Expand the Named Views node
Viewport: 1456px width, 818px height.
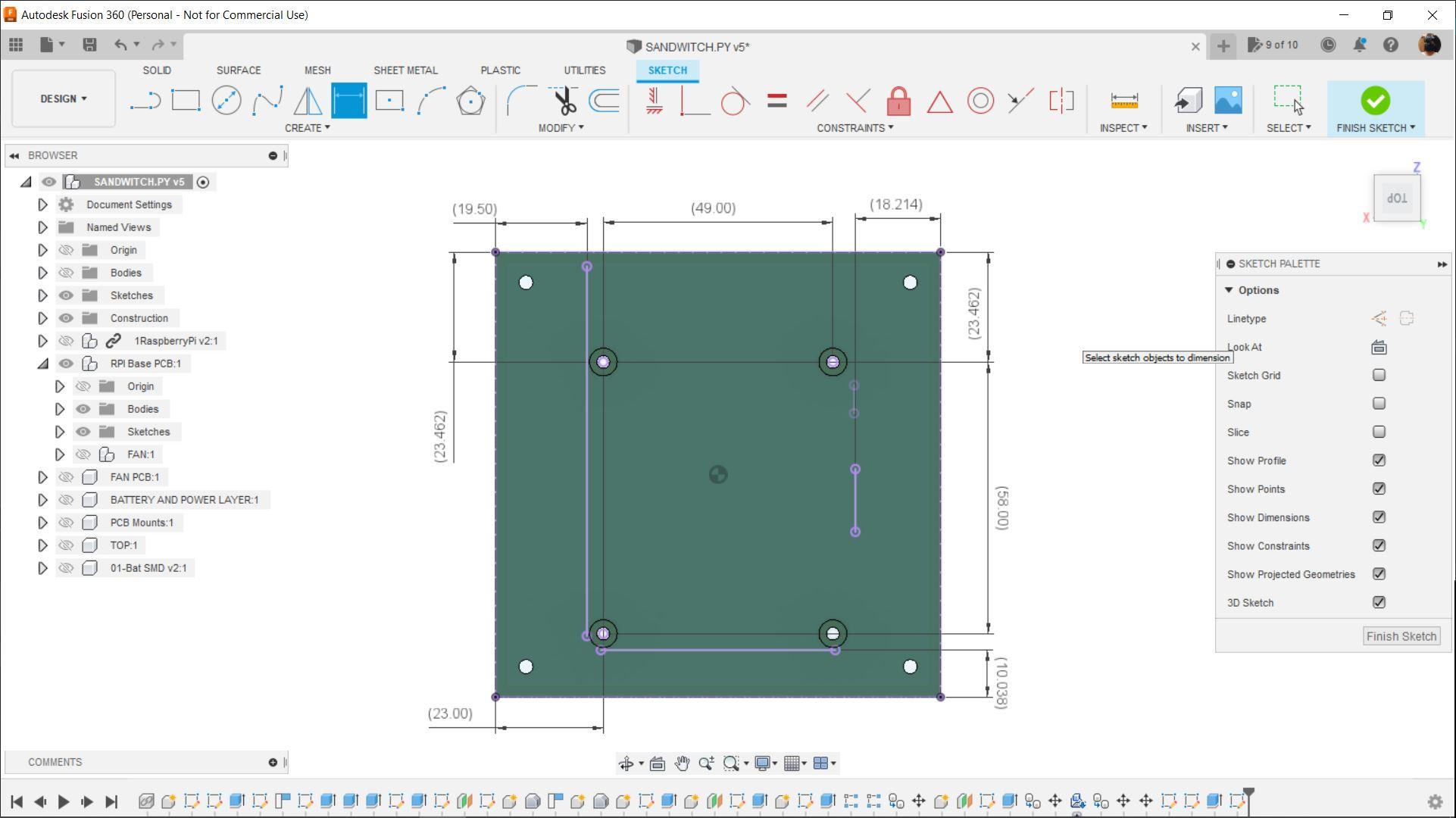(x=42, y=227)
